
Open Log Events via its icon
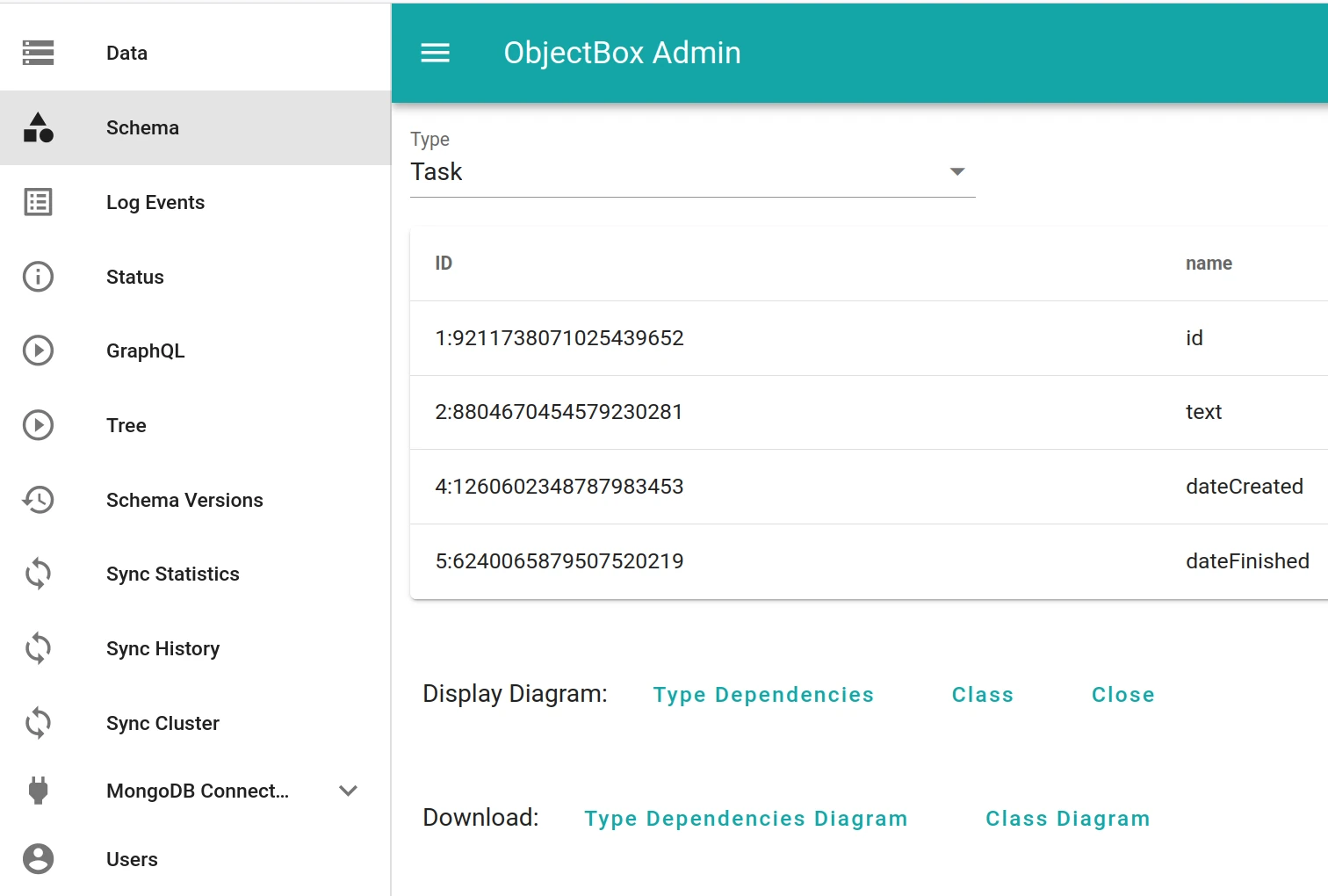tap(37, 202)
